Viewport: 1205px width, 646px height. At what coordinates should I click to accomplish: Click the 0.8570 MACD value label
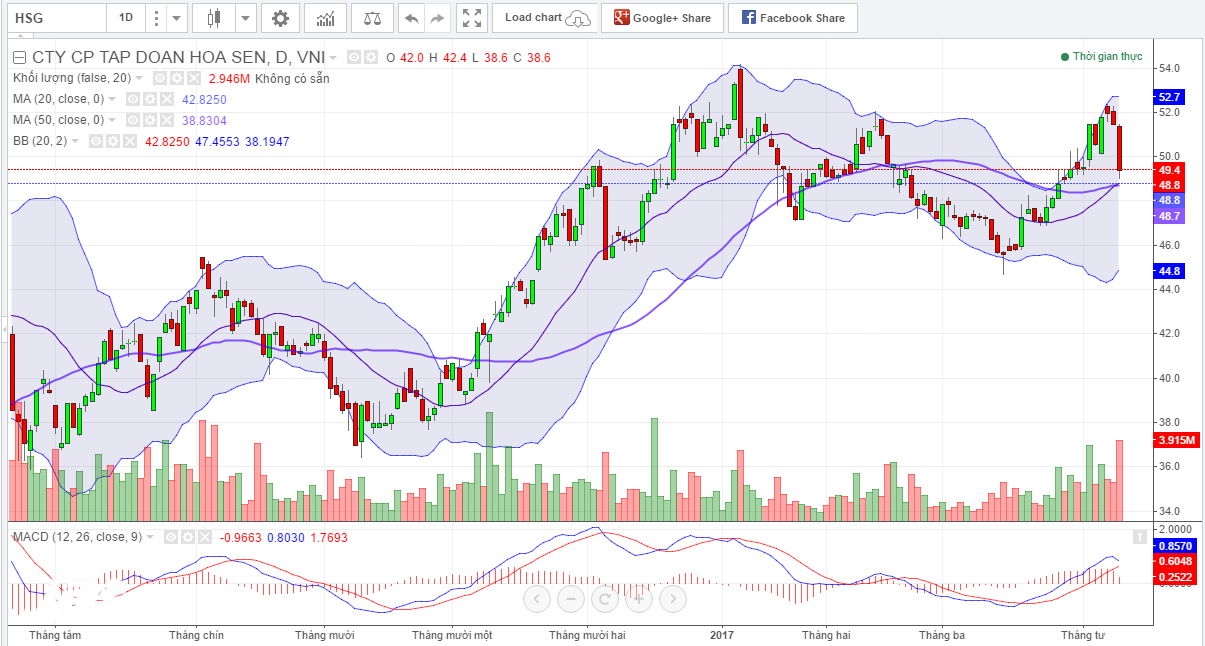(x=1173, y=547)
